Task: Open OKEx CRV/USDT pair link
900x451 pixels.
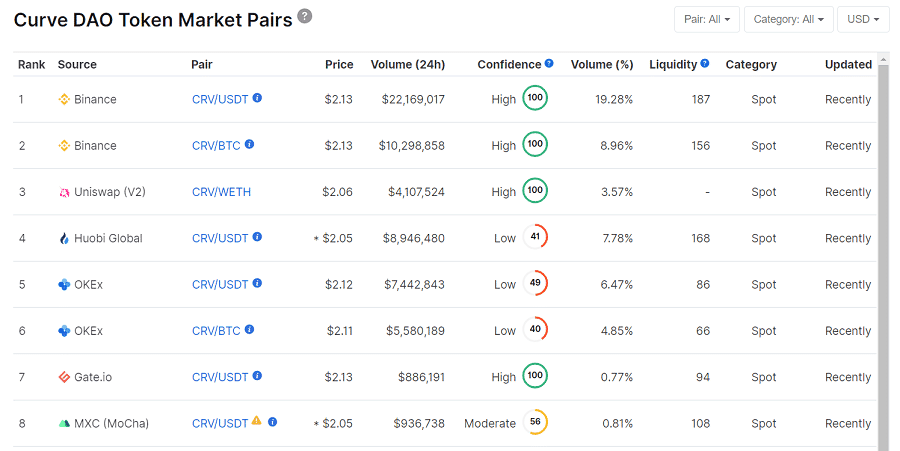Action: click(x=220, y=285)
